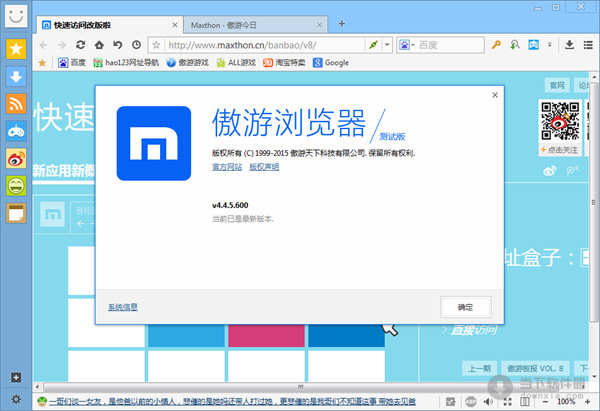Click the v4.4.5.600 version text
Image resolution: width=600 pixels, height=411 pixels.
230,205
